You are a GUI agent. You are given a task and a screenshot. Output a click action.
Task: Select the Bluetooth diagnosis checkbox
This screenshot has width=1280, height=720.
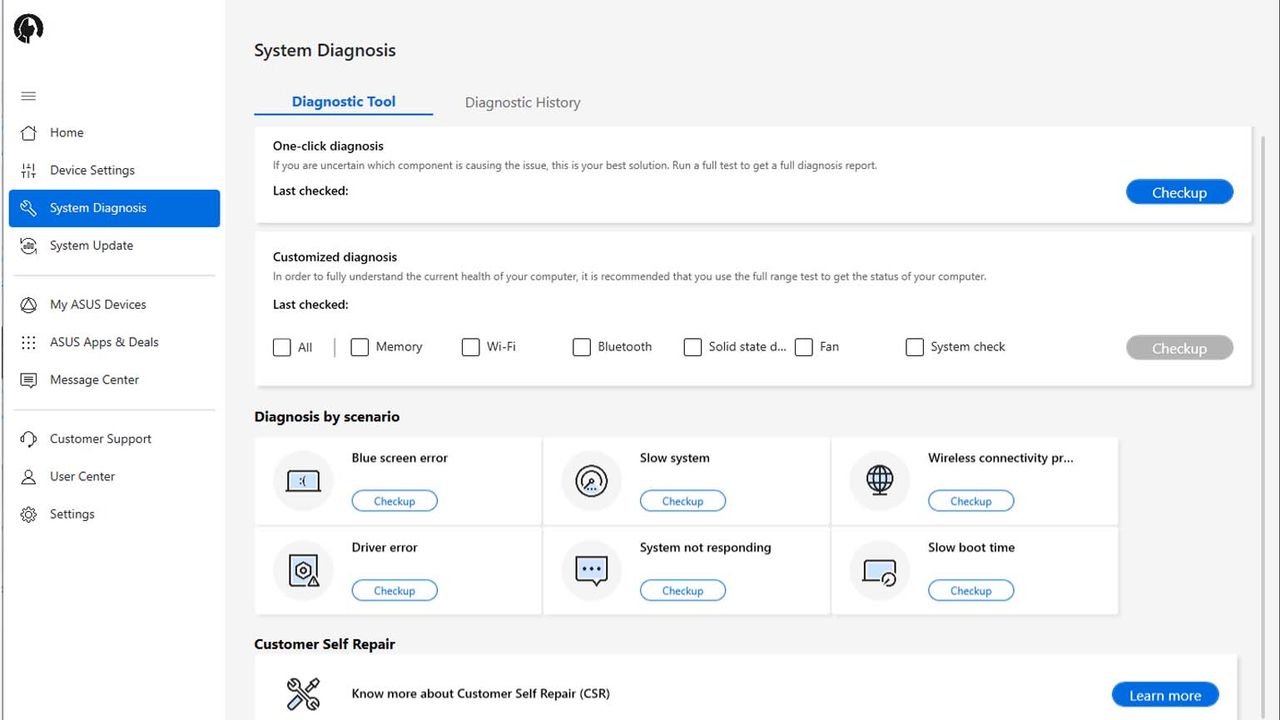[581, 347]
